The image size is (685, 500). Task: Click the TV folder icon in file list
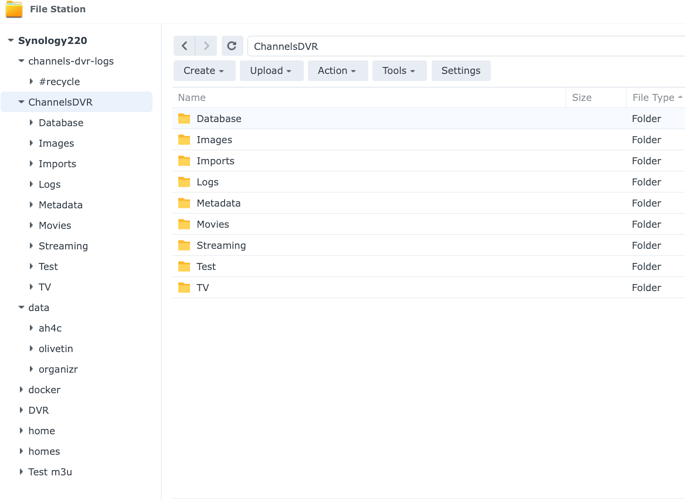(184, 287)
